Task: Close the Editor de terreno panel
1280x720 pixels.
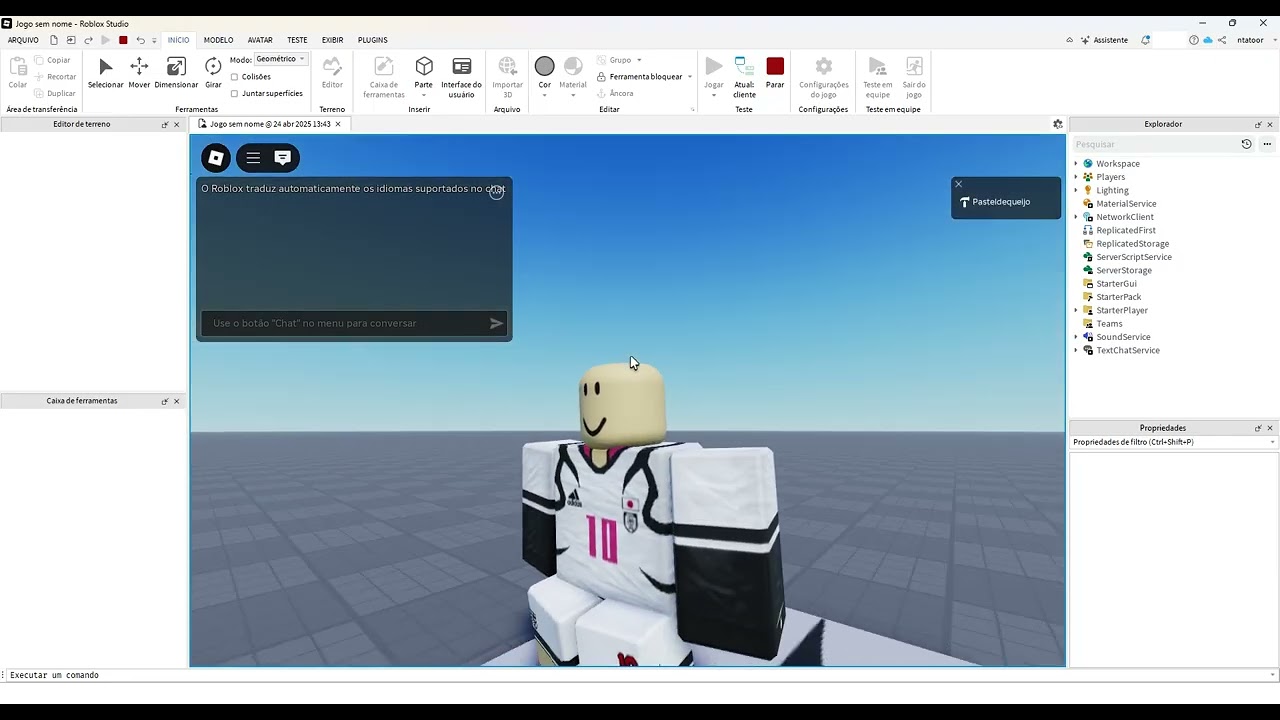Action: point(177,124)
